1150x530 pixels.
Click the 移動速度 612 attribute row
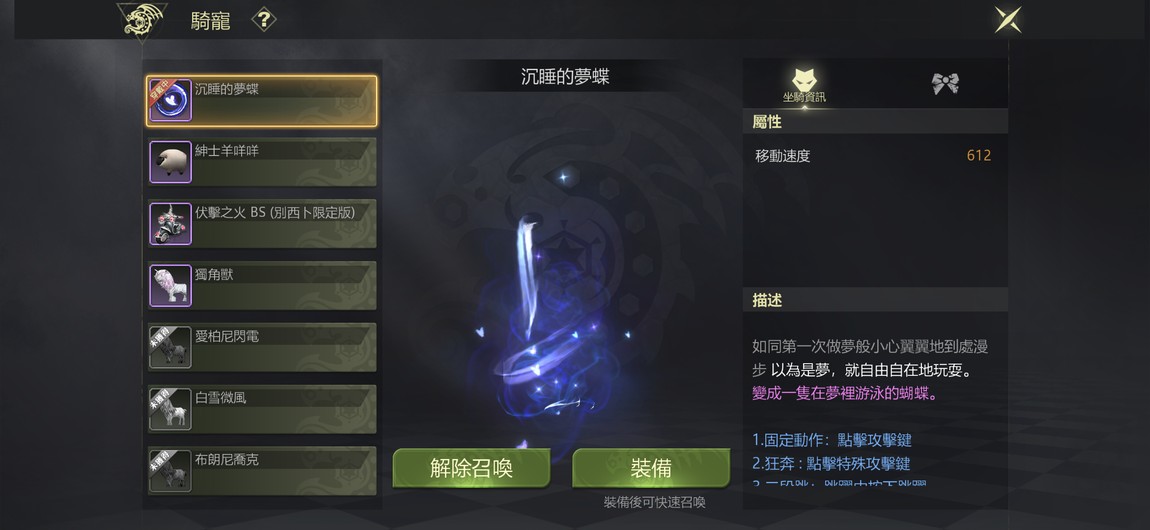(874, 155)
